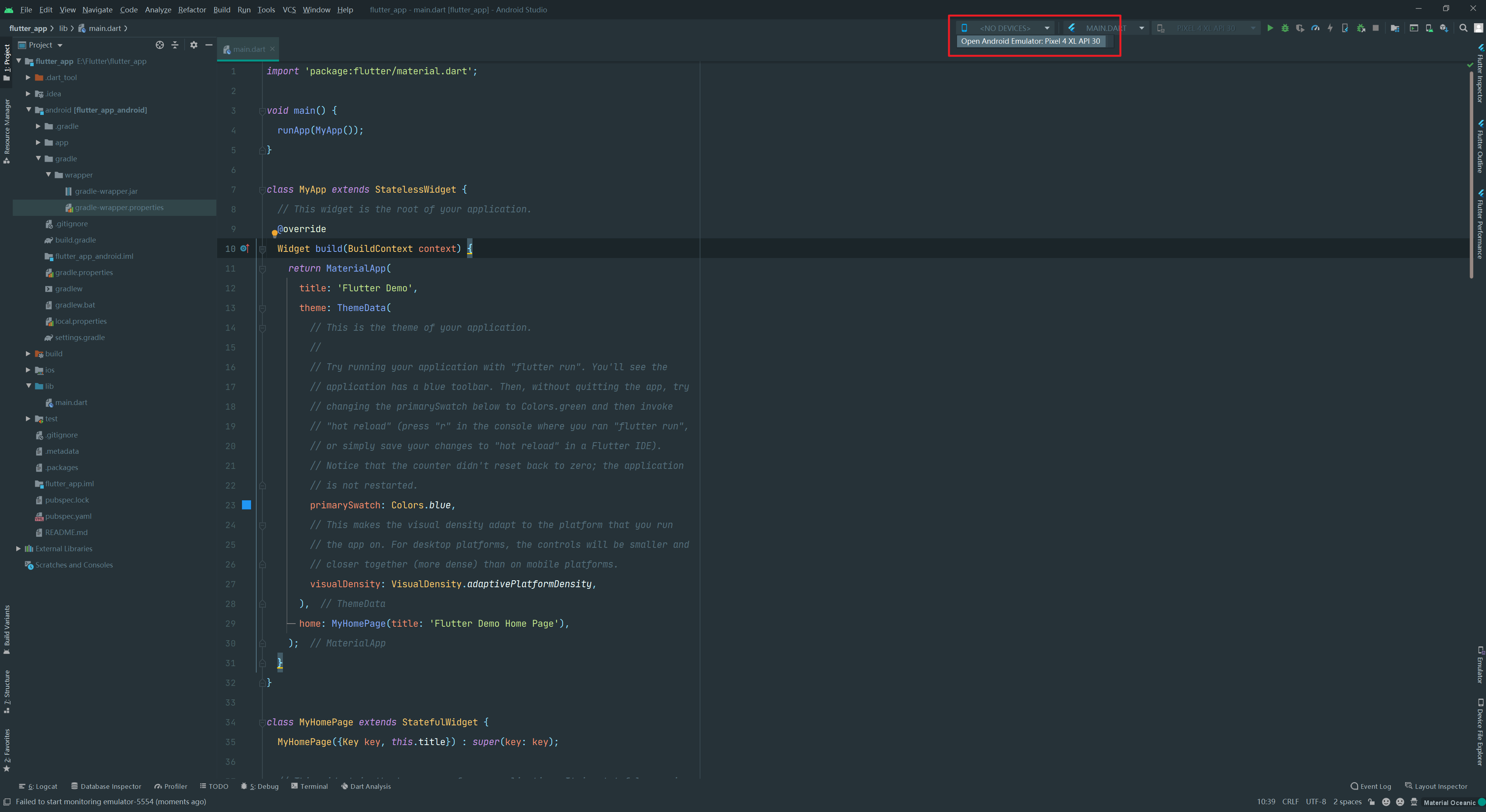Click the stop square icon
Screen dimensions: 1486x812
pyautogui.click(x=1375, y=28)
